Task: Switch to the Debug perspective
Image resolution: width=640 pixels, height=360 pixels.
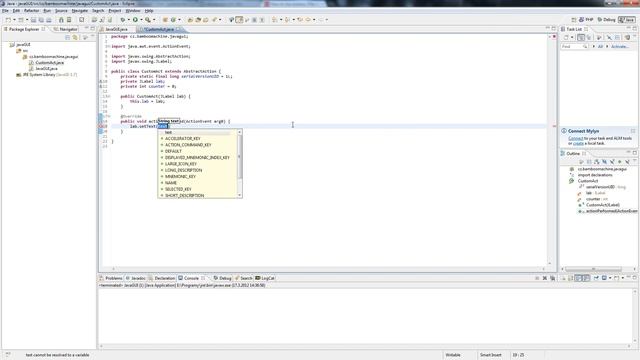Action: tap(606, 20)
